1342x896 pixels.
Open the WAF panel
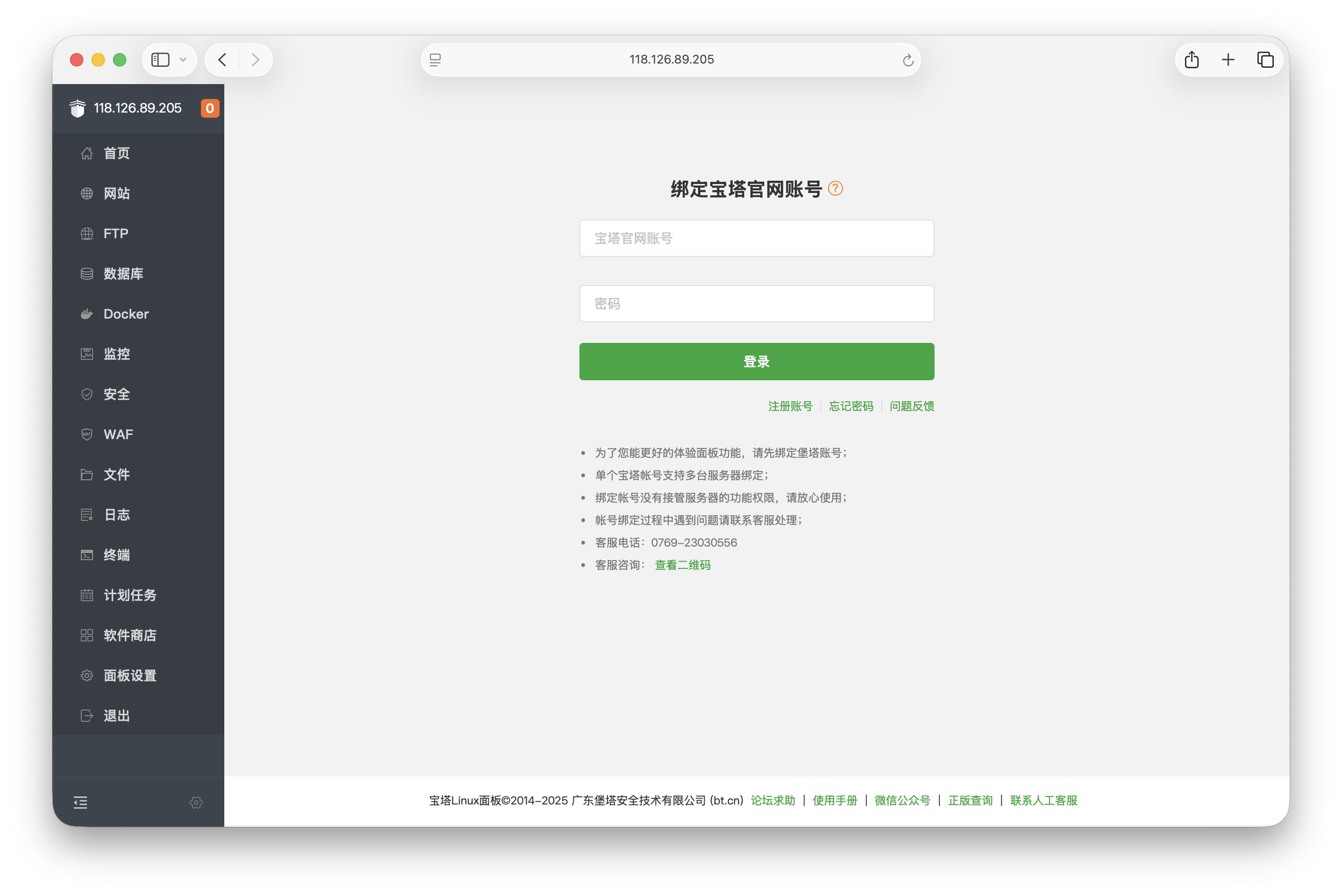117,434
